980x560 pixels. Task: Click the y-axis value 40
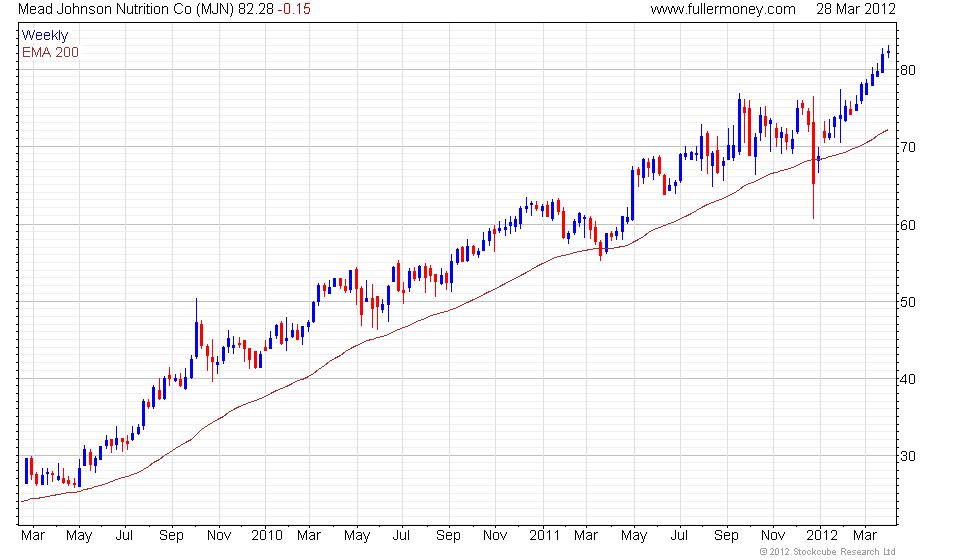pyautogui.click(x=908, y=379)
